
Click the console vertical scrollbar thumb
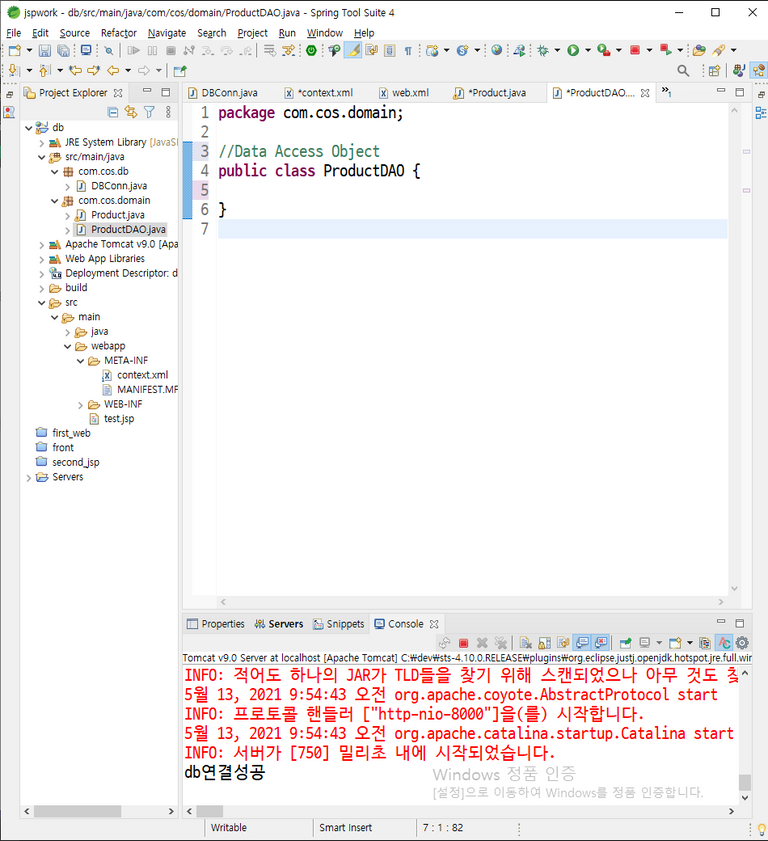(x=744, y=782)
